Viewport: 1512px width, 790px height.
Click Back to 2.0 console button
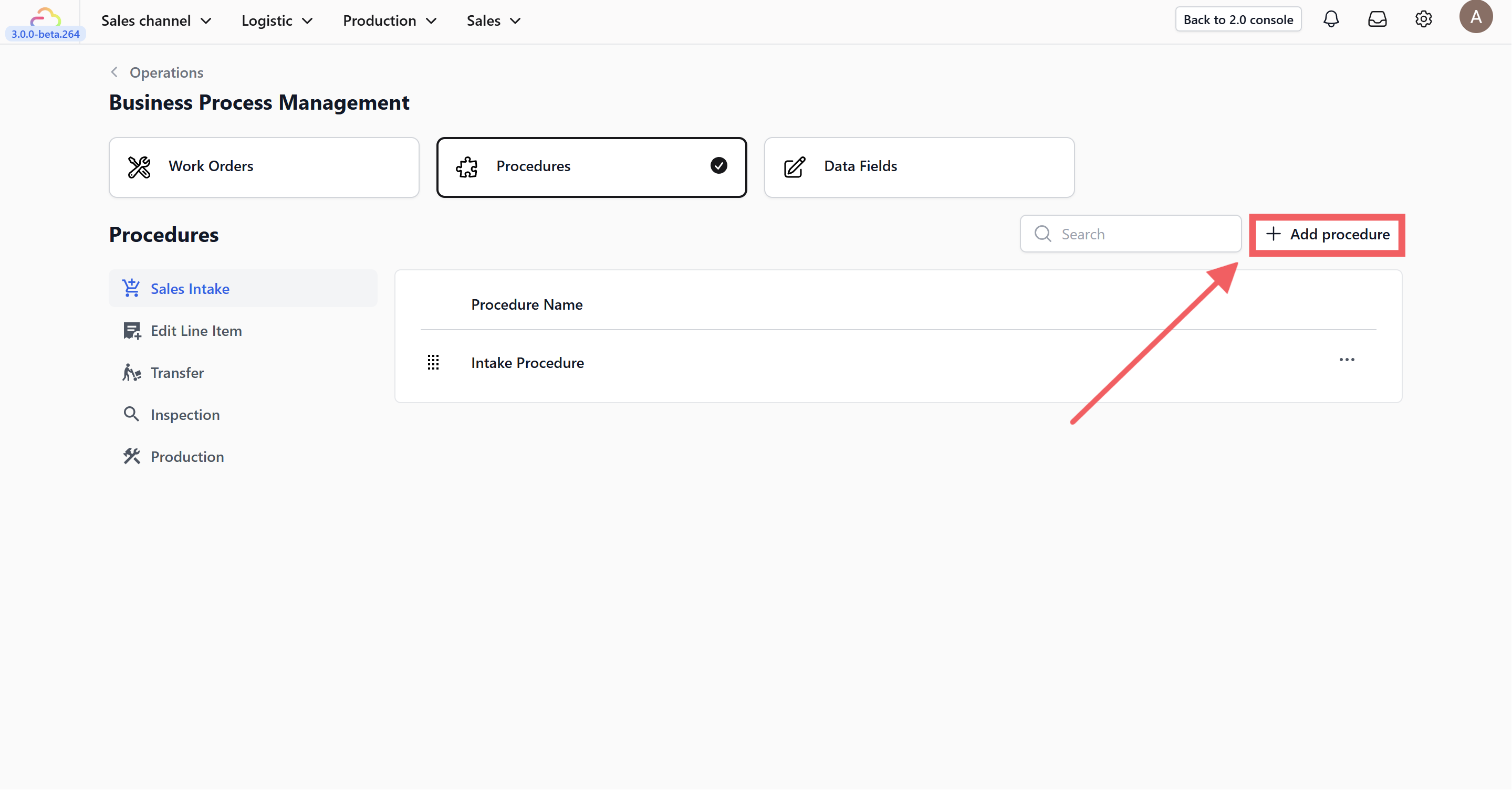(x=1238, y=19)
